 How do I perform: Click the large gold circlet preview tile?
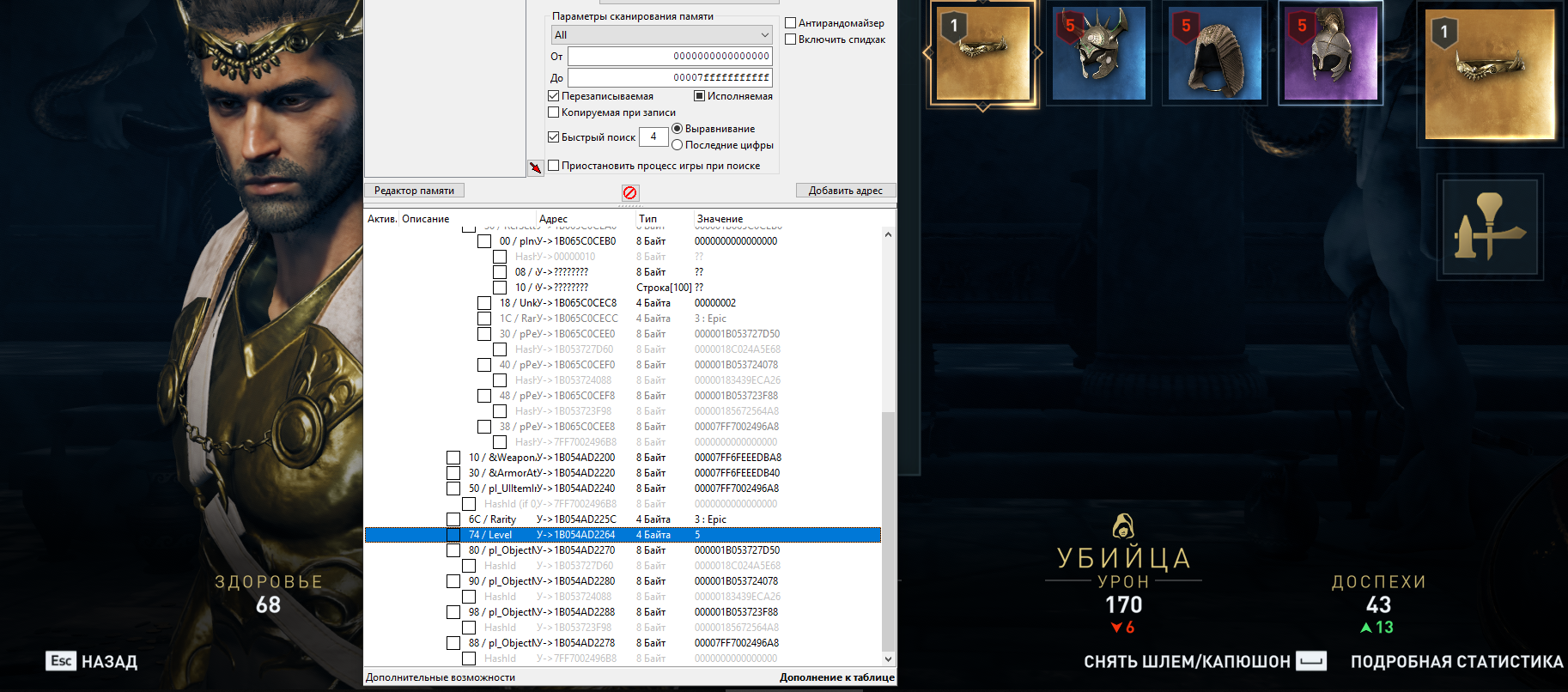coord(1490,75)
